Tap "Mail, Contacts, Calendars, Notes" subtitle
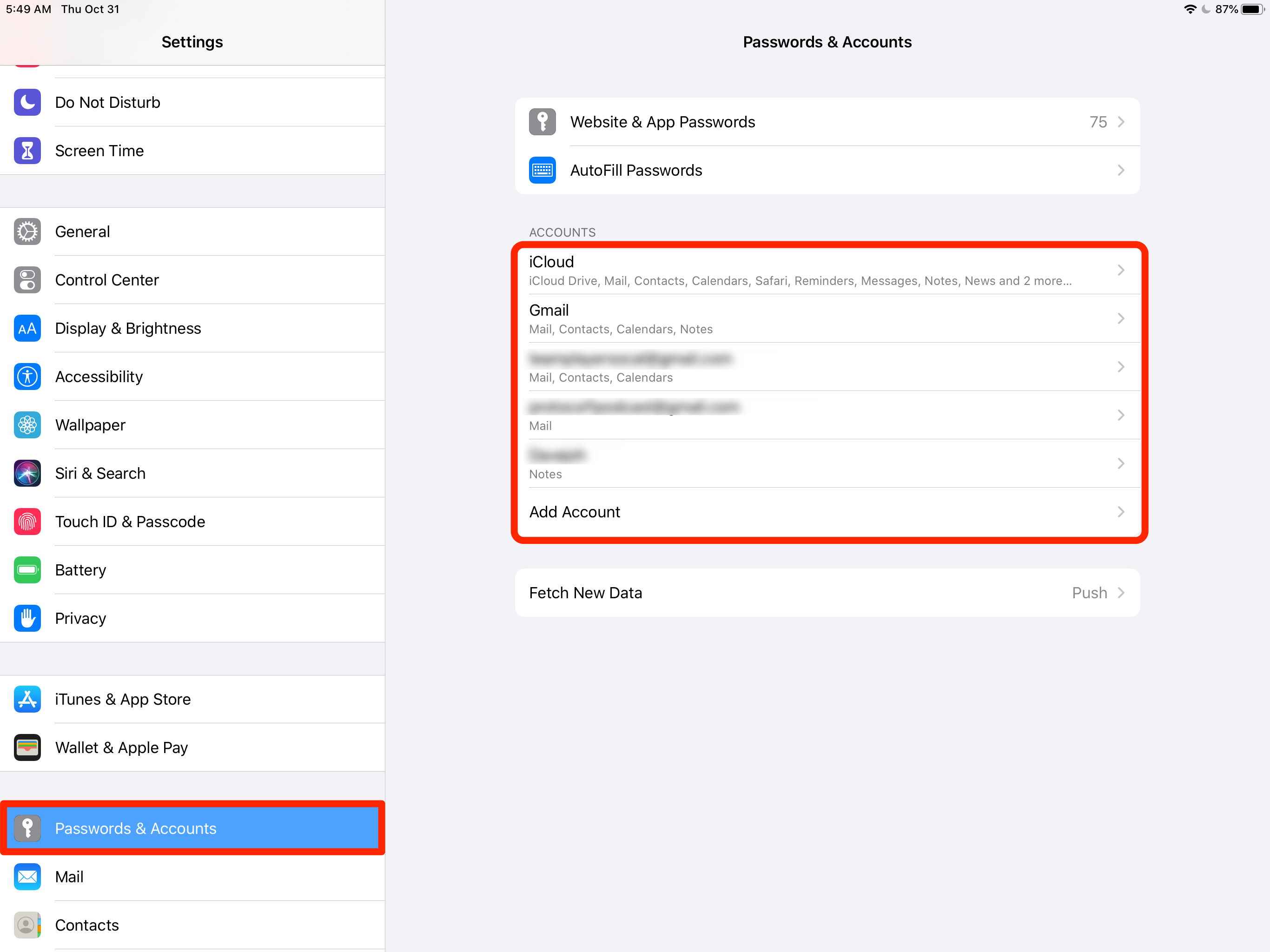The height and width of the screenshot is (952, 1270). point(621,329)
